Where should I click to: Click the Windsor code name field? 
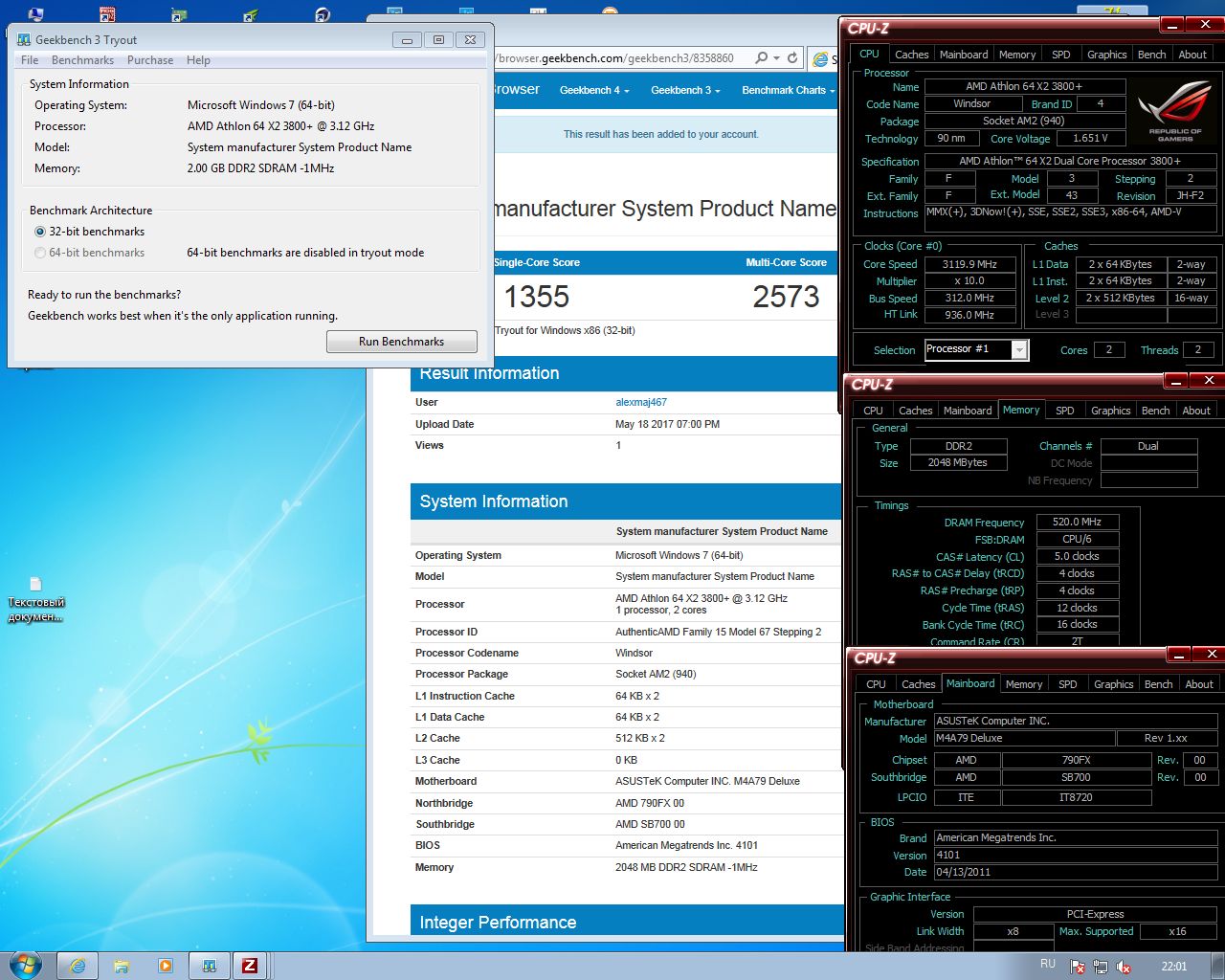point(971,103)
